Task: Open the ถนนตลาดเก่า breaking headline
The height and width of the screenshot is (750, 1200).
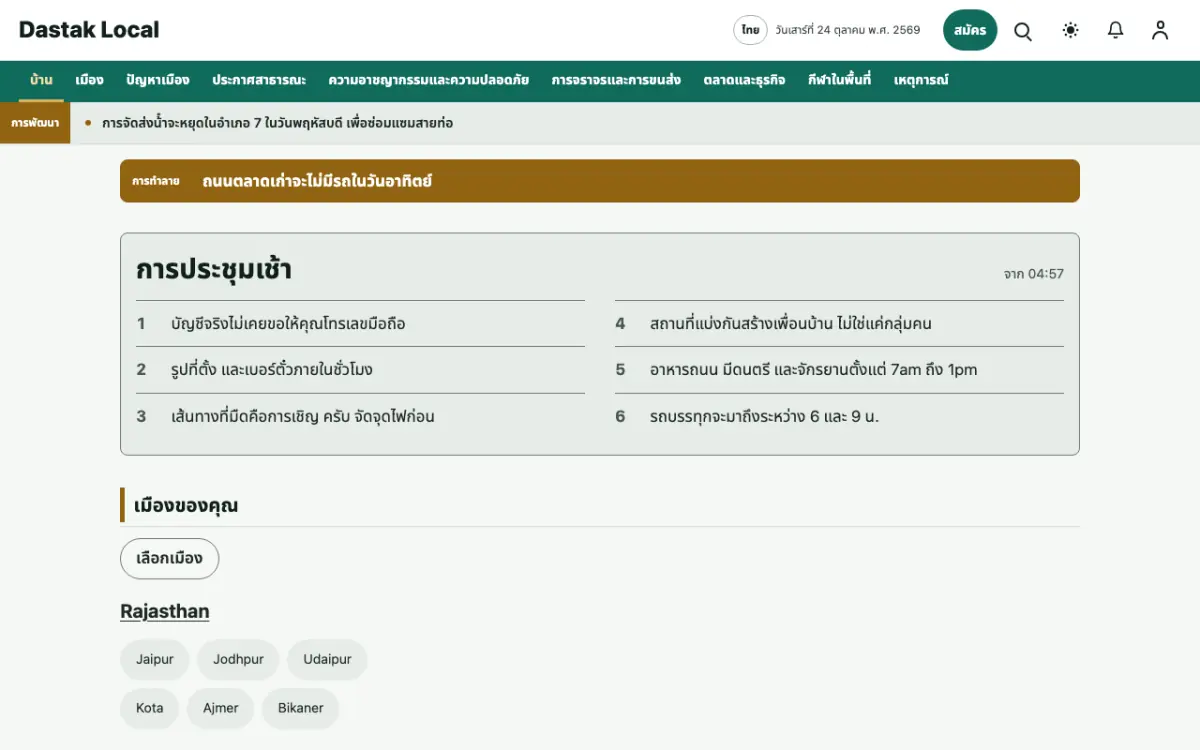Action: 317,181
